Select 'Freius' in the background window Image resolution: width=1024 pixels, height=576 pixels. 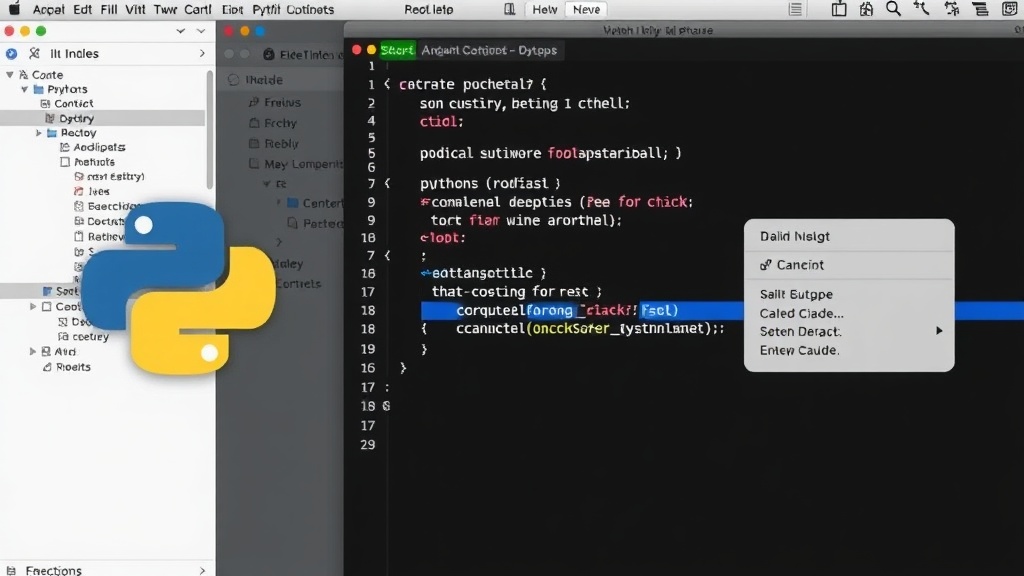click(282, 103)
